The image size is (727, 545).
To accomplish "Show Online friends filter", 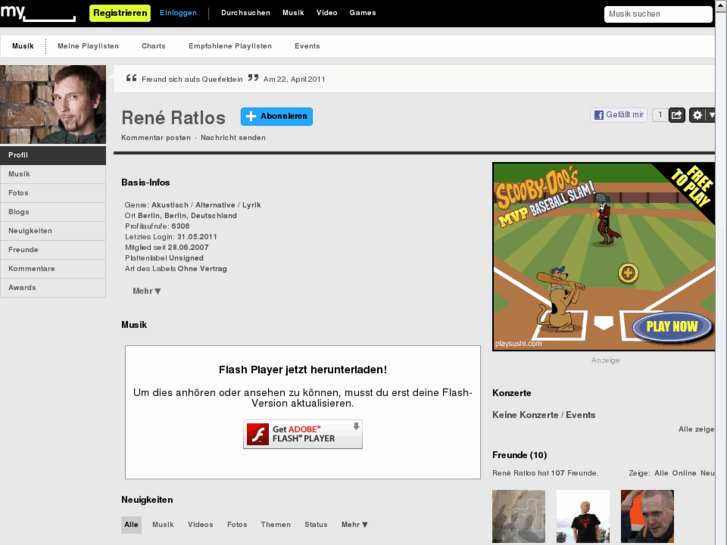I will point(684,473).
